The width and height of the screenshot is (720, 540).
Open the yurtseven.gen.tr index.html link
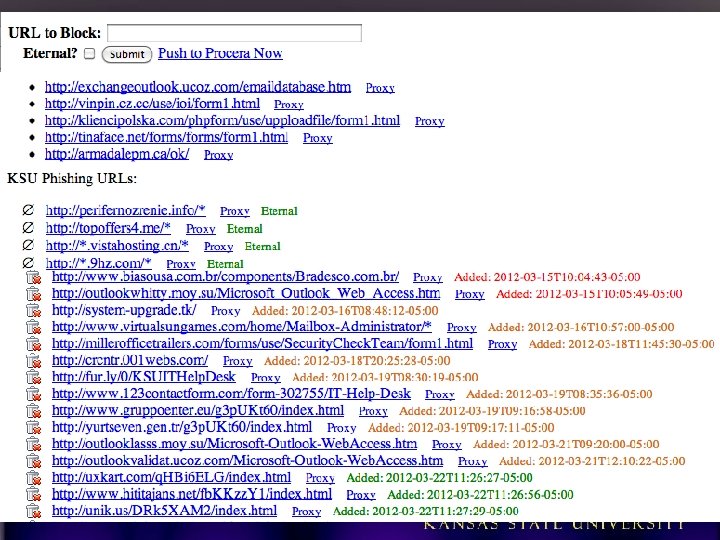click(x=182, y=427)
